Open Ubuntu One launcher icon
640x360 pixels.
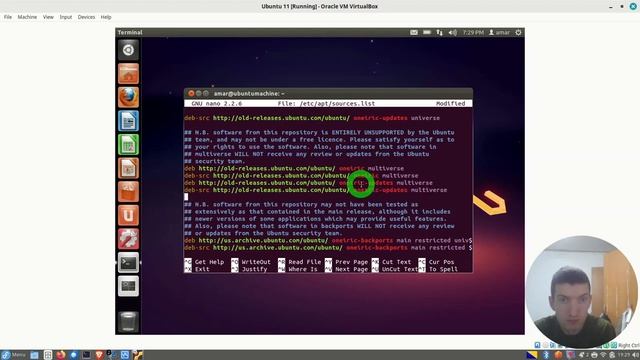128,216
